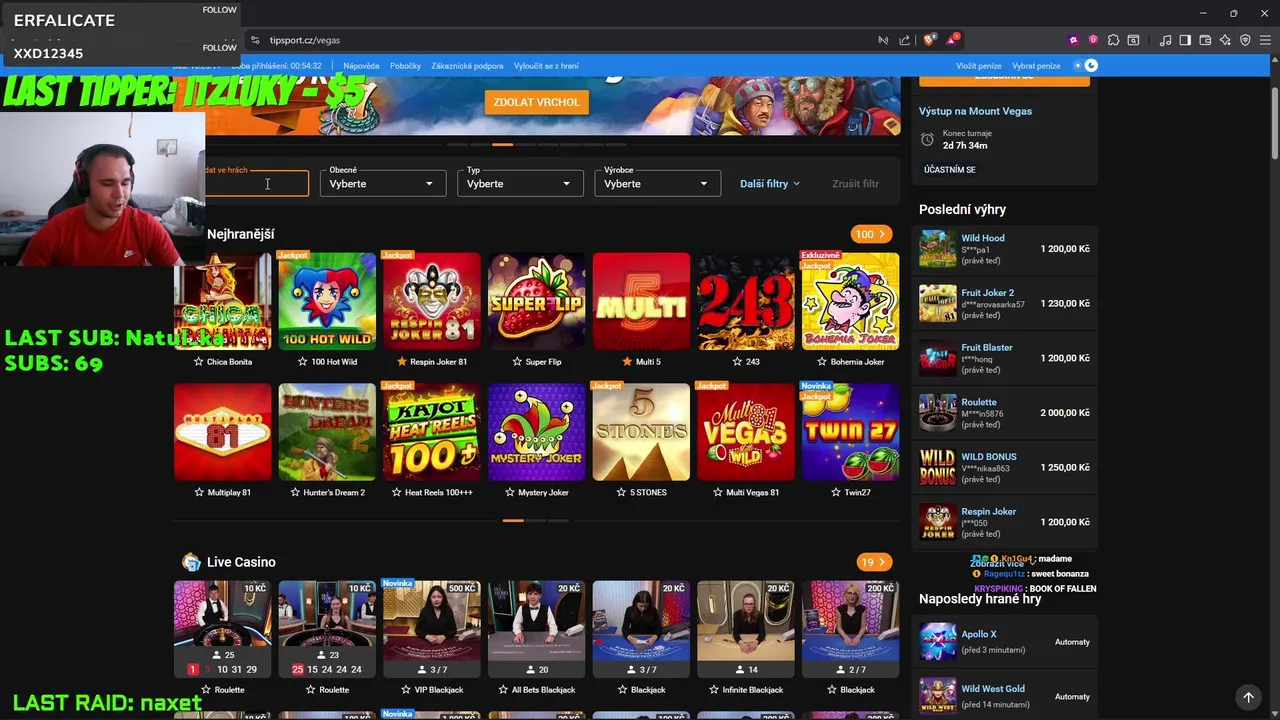This screenshot has width=1280, height=720.
Task: Favorite Mystery Joker with its star
Action: [510, 492]
